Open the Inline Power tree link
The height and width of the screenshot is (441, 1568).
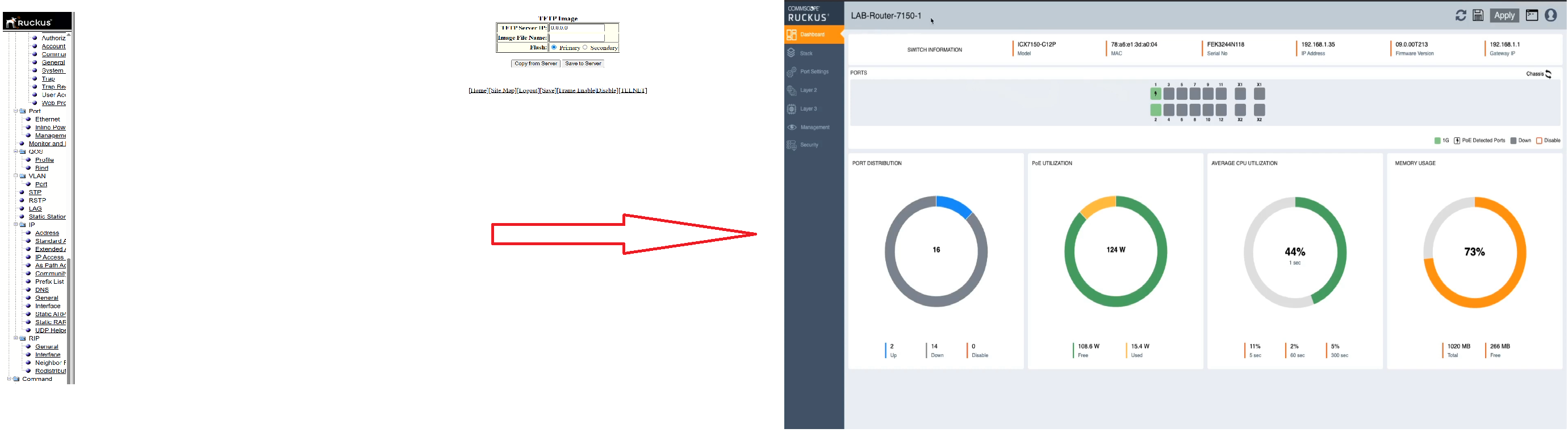[x=51, y=128]
